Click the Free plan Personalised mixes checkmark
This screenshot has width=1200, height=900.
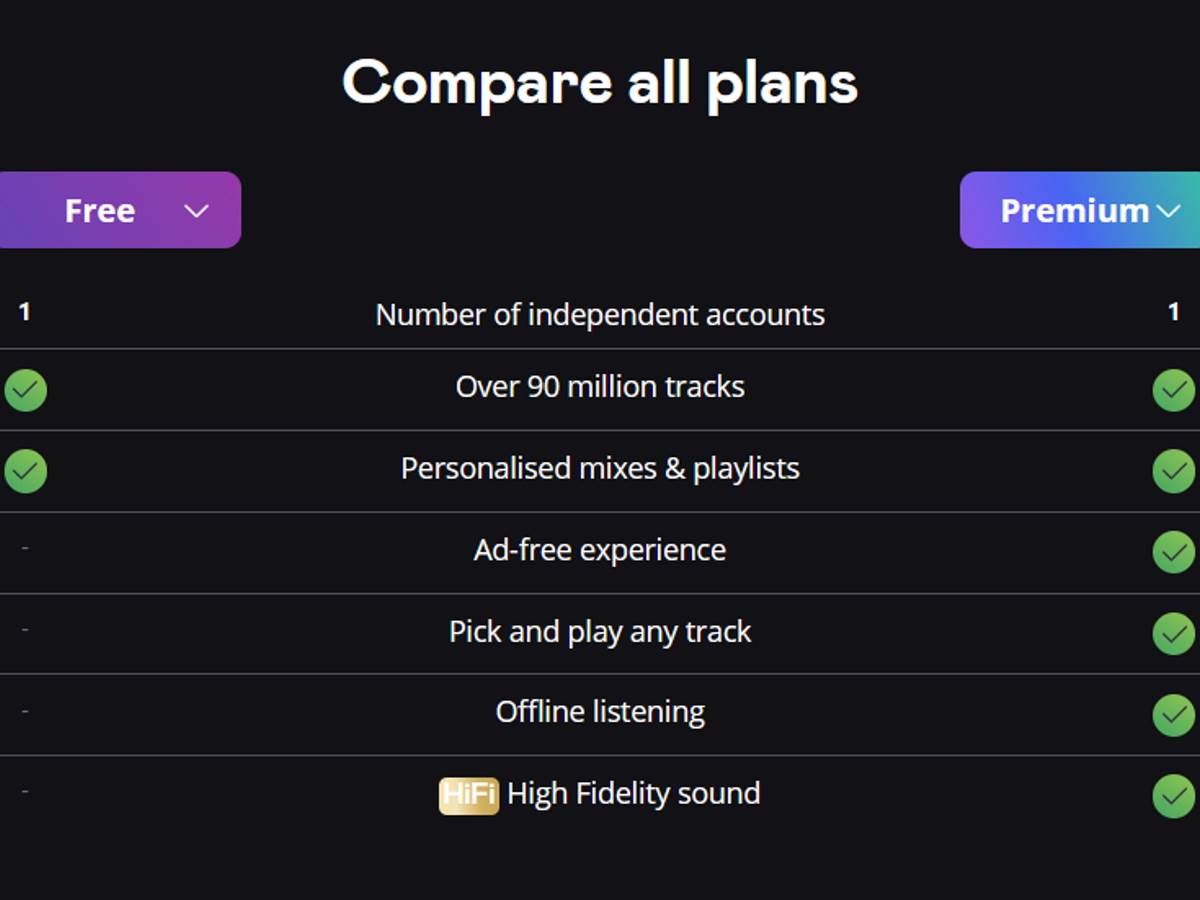25,470
